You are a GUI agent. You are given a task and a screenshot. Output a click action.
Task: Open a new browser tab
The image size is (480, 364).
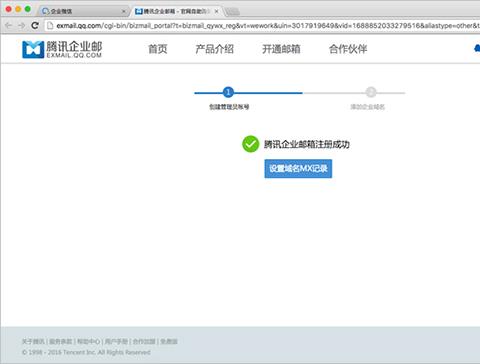[x=232, y=12]
